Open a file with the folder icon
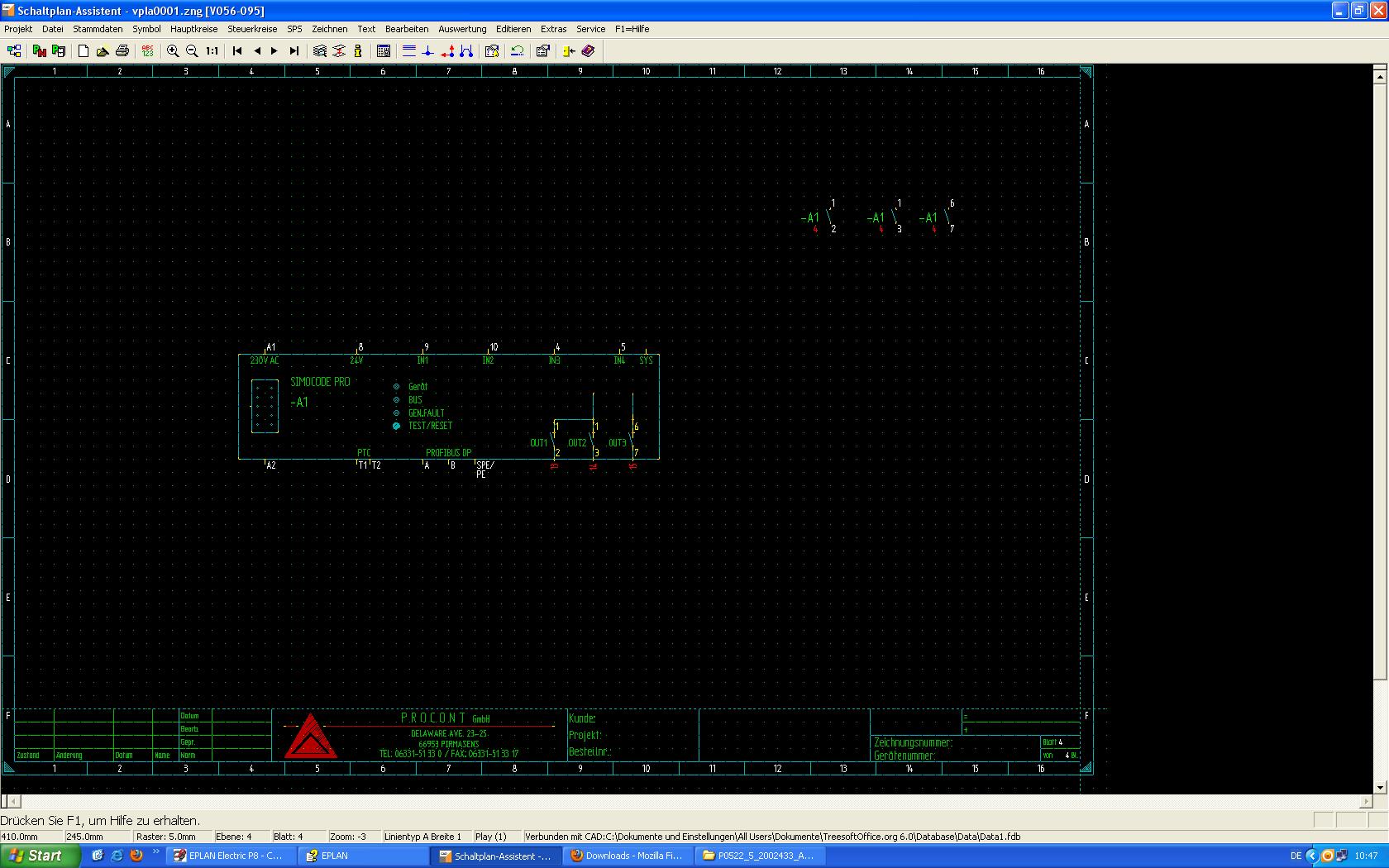 click(103, 51)
